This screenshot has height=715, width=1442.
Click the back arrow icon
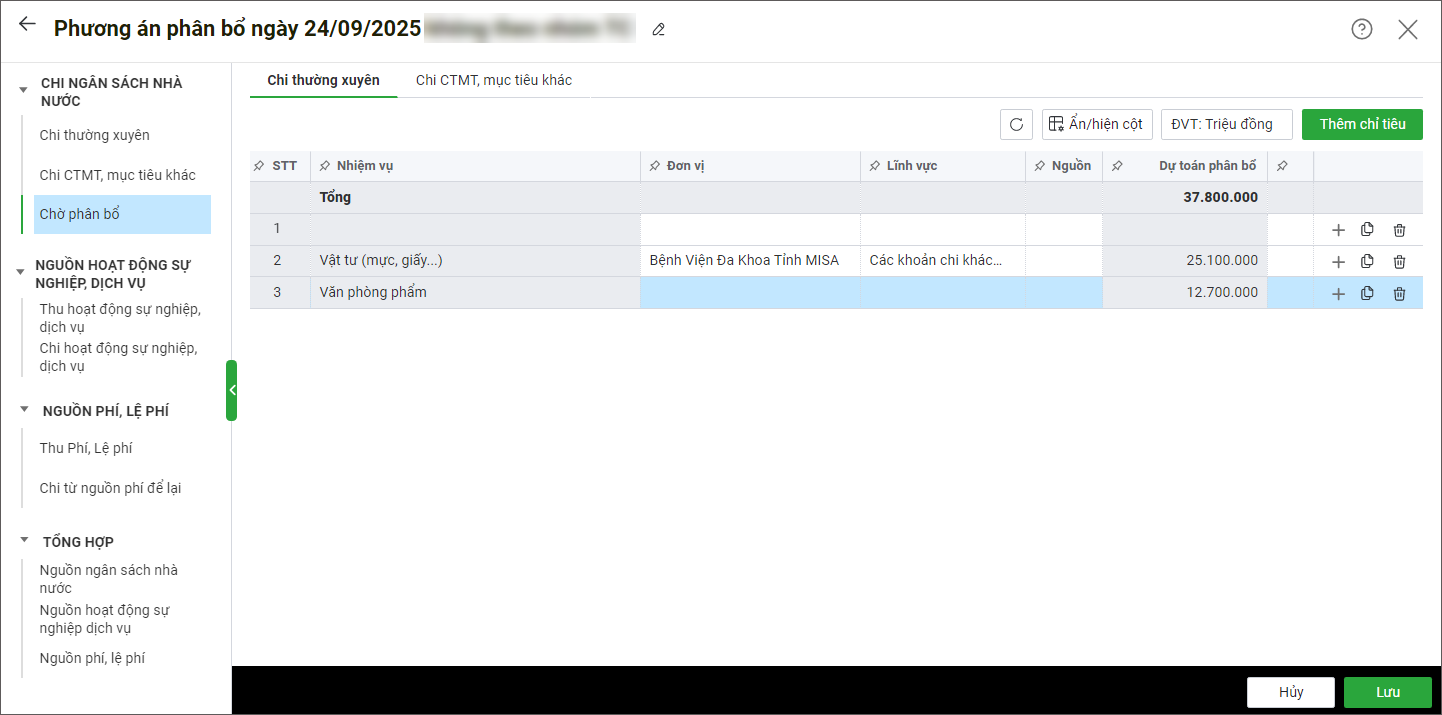click(x=27, y=26)
